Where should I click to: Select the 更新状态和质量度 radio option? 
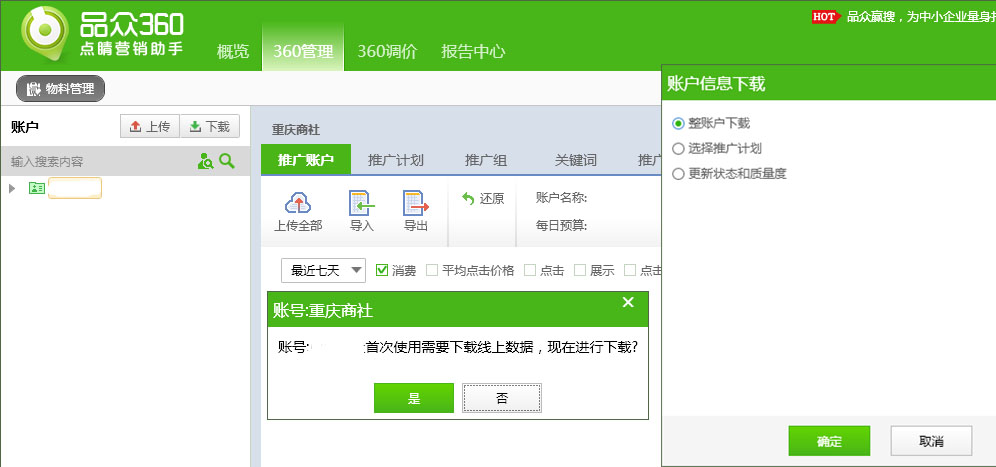coord(678,173)
